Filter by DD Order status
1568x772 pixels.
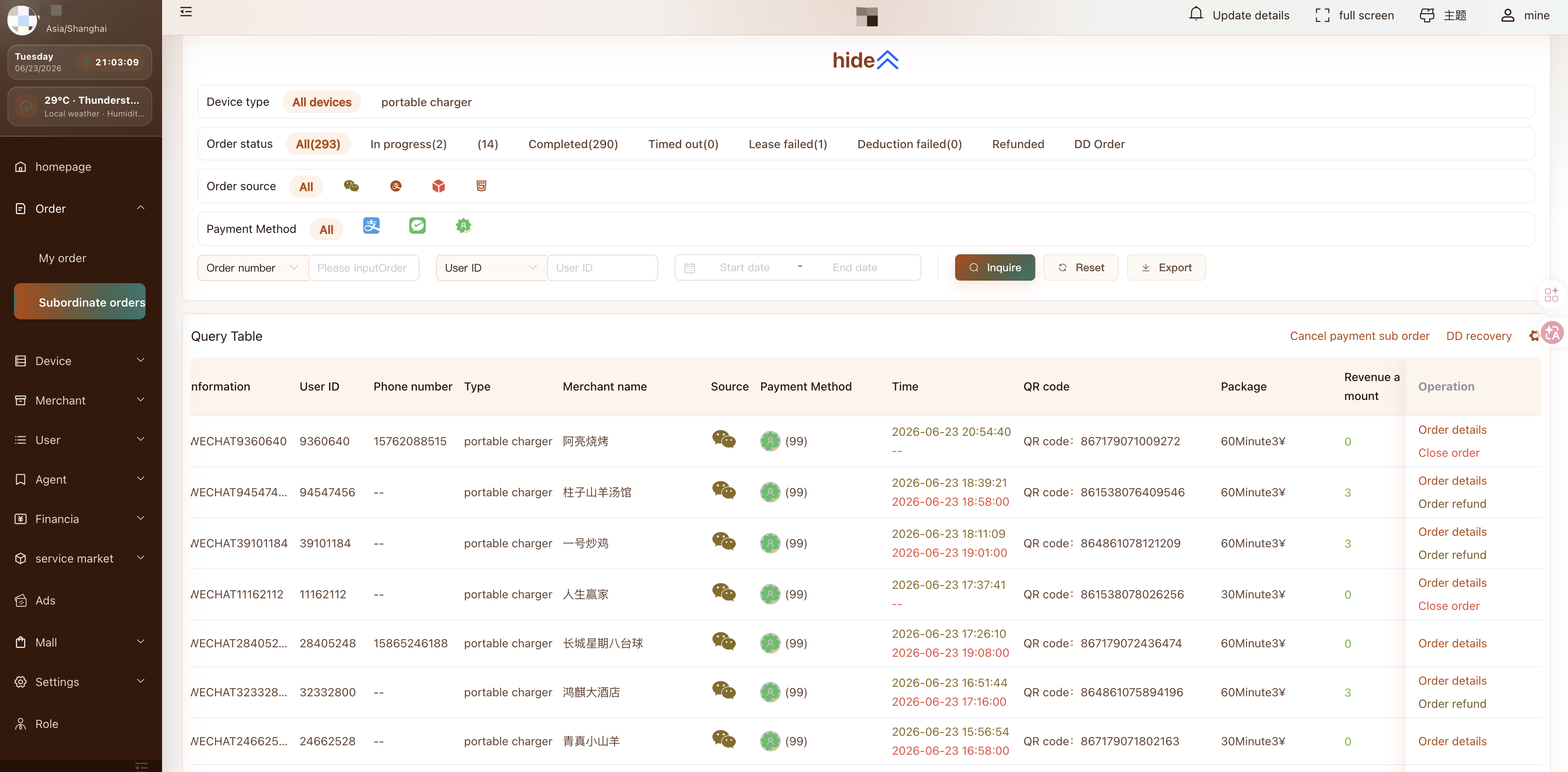1099,144
